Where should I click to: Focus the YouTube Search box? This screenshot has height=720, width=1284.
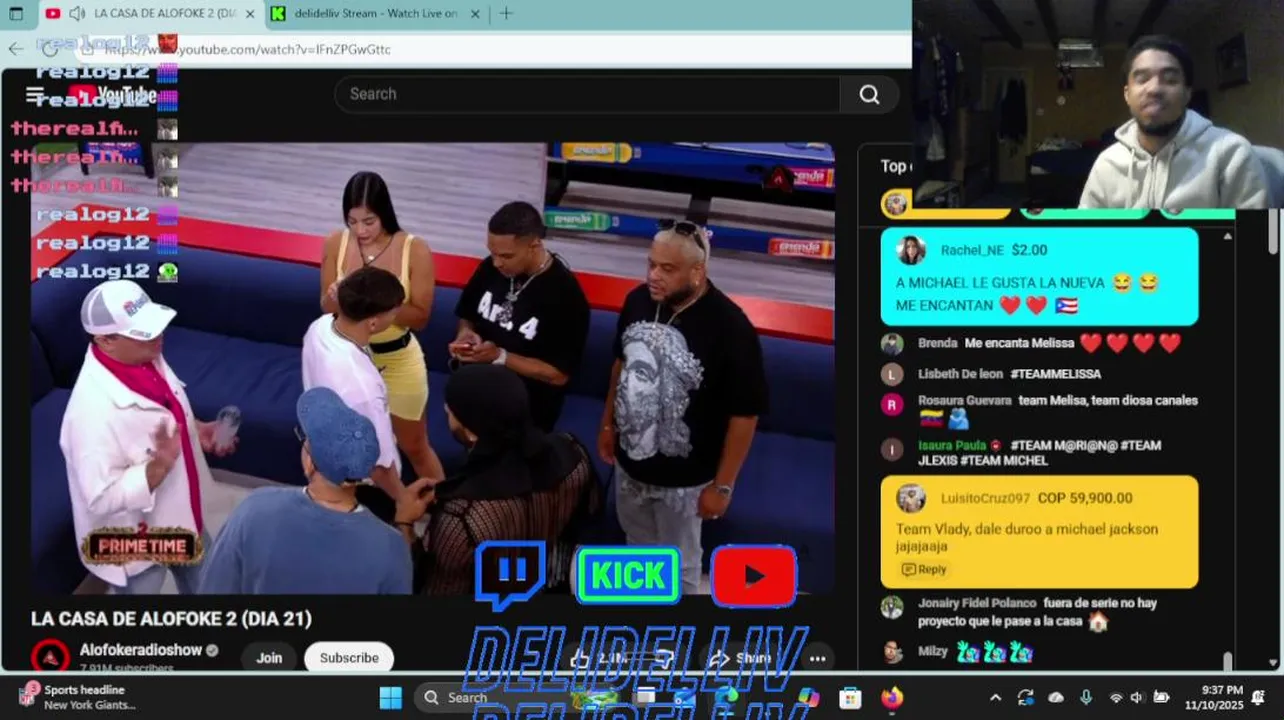click(x=587, y=94)
